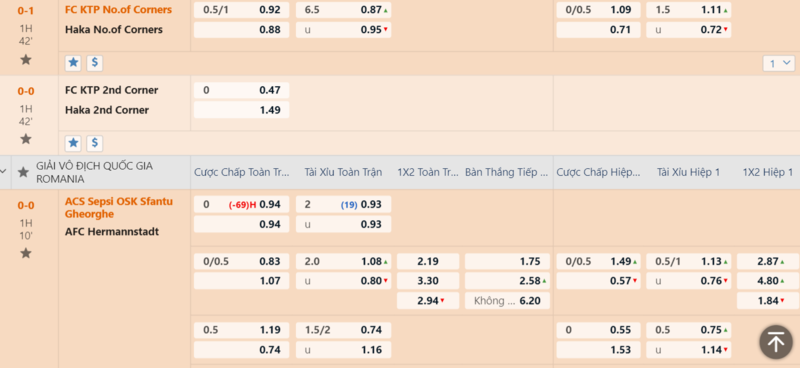This screenshot has height=368, width=800.
Task: Select Haka 2nd Corner odds 1.49
Action: pyautogui.click(x=241, y=110)
